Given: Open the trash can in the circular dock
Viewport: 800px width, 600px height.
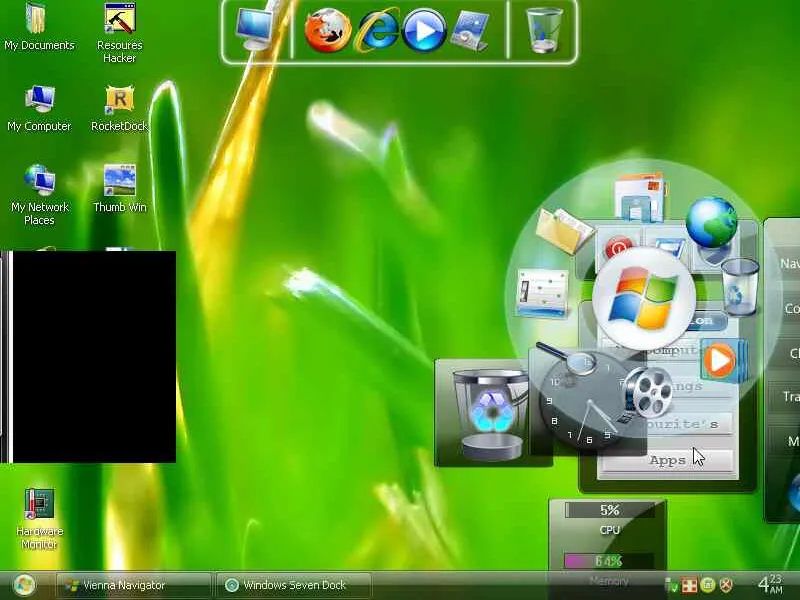Looking at the screenshot, I should (x=740, y=286).
